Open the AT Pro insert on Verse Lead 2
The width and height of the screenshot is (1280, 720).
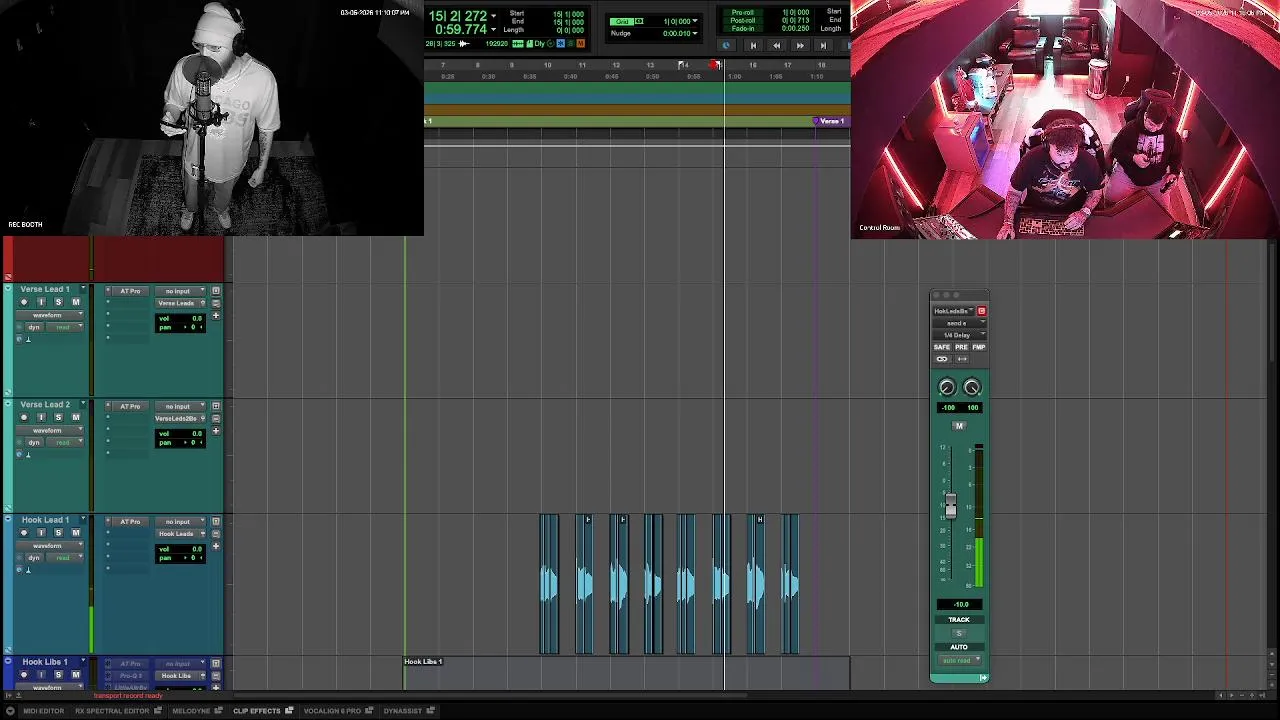[130, 406]
